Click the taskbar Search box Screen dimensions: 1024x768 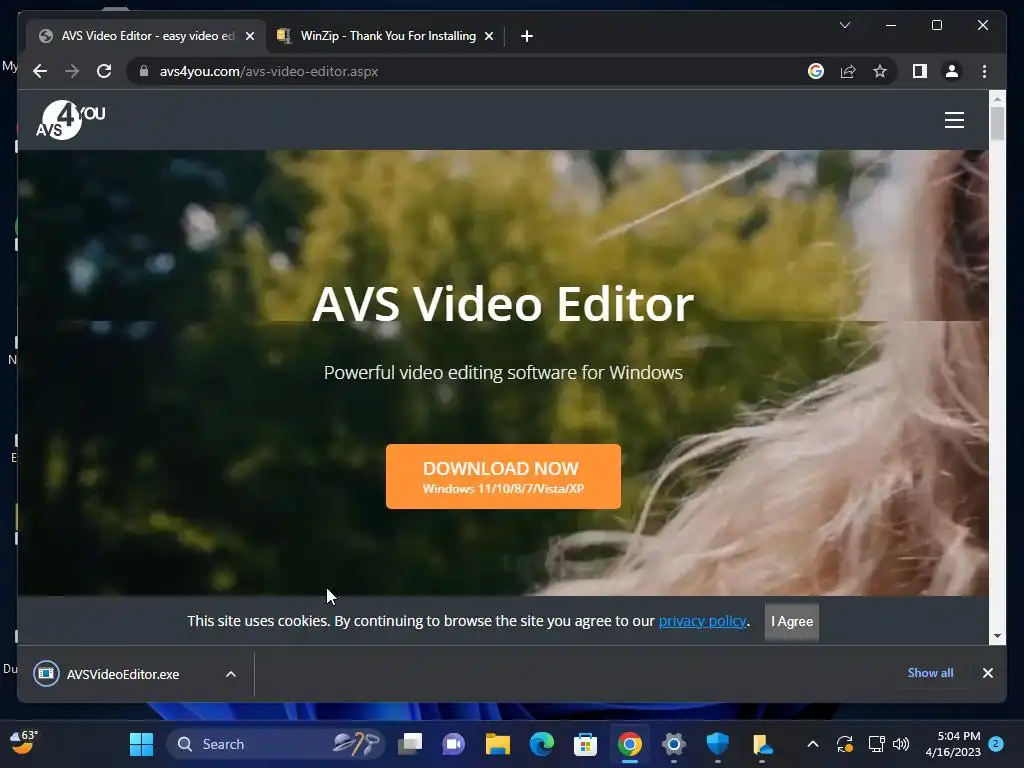point(276,744)
